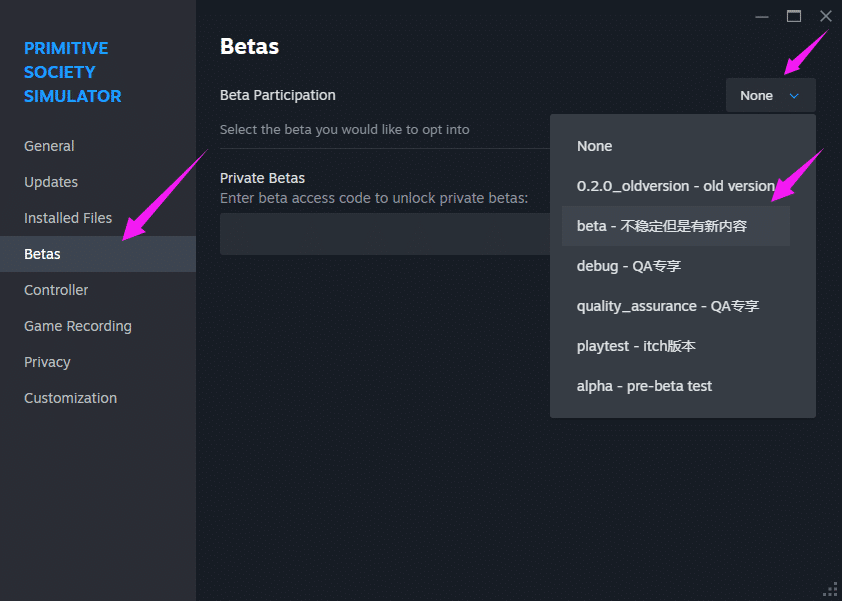Image resolution: width=842 pixels, height=601 pixels.
Task: Pick the debug - QA专享 branch
Action: point(676,266)
